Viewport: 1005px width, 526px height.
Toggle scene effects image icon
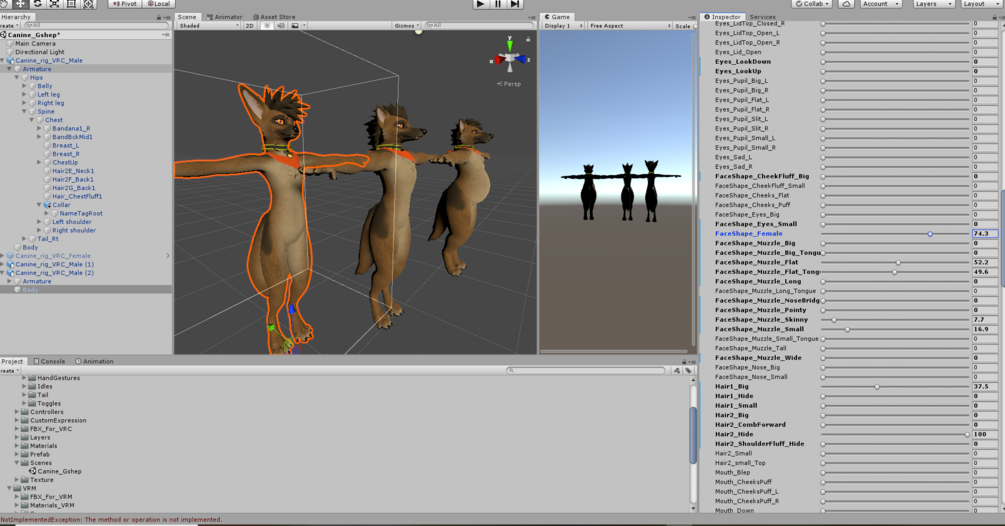coord(295,26)
